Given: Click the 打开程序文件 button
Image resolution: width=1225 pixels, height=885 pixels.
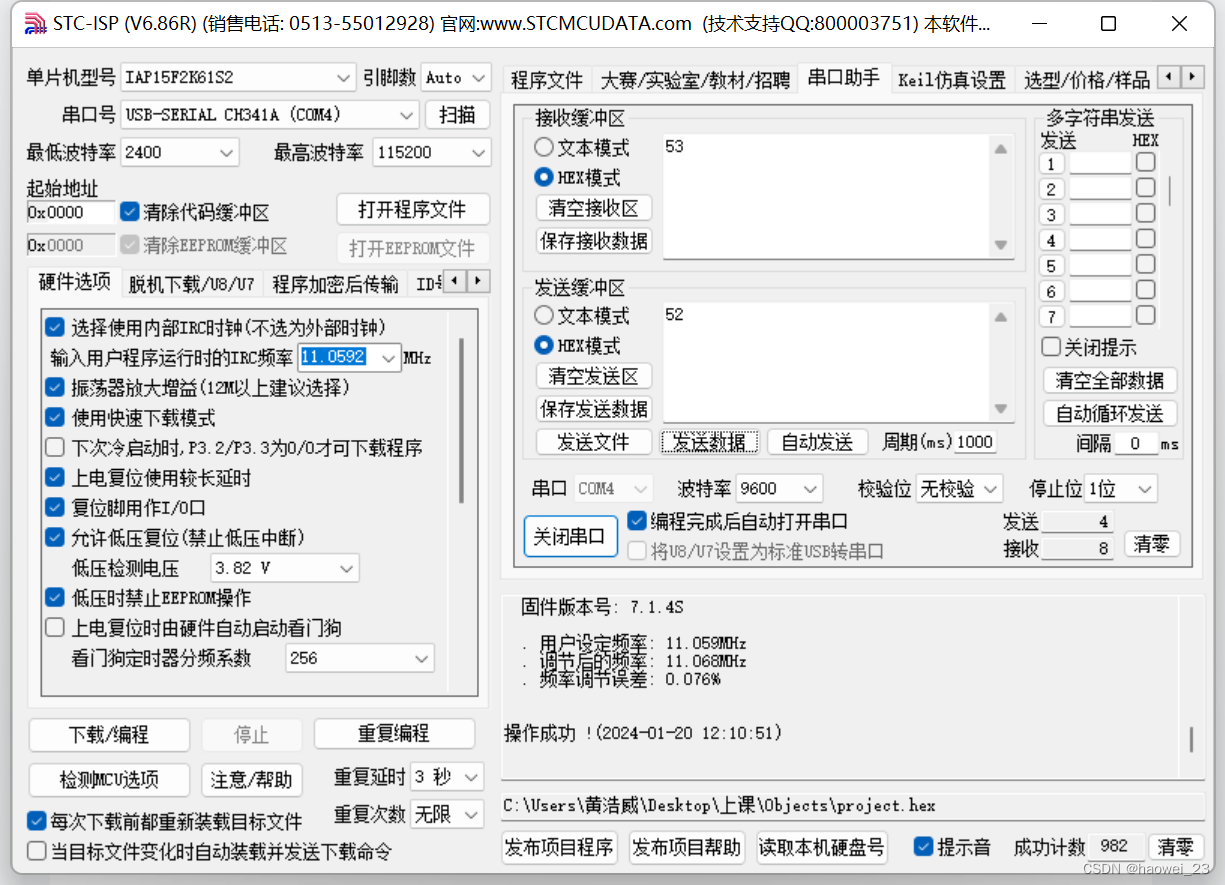Looking at the screenshot, I should tap(412, 210).
